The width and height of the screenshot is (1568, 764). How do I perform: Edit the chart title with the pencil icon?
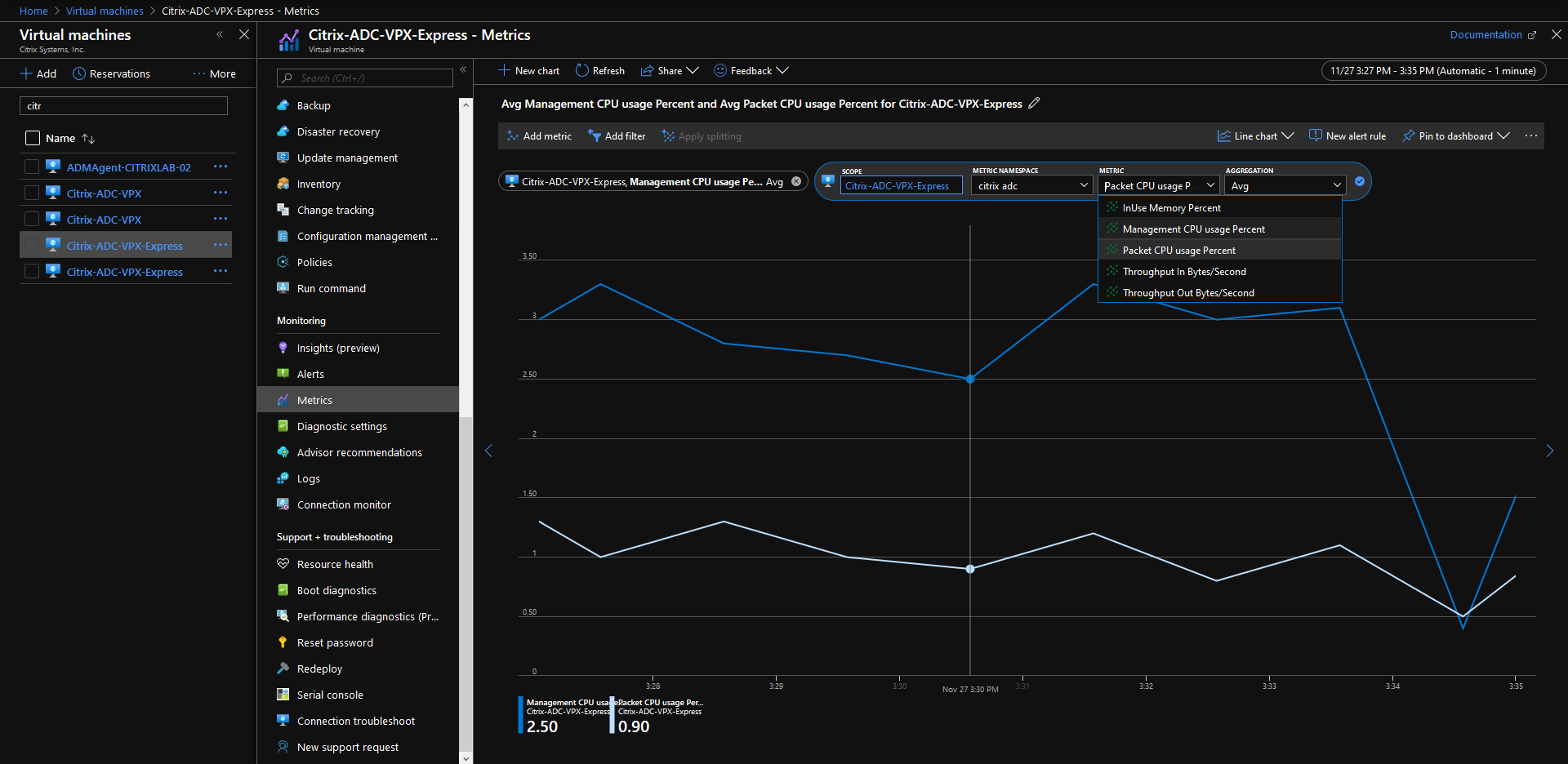[x=1034, y=103]
